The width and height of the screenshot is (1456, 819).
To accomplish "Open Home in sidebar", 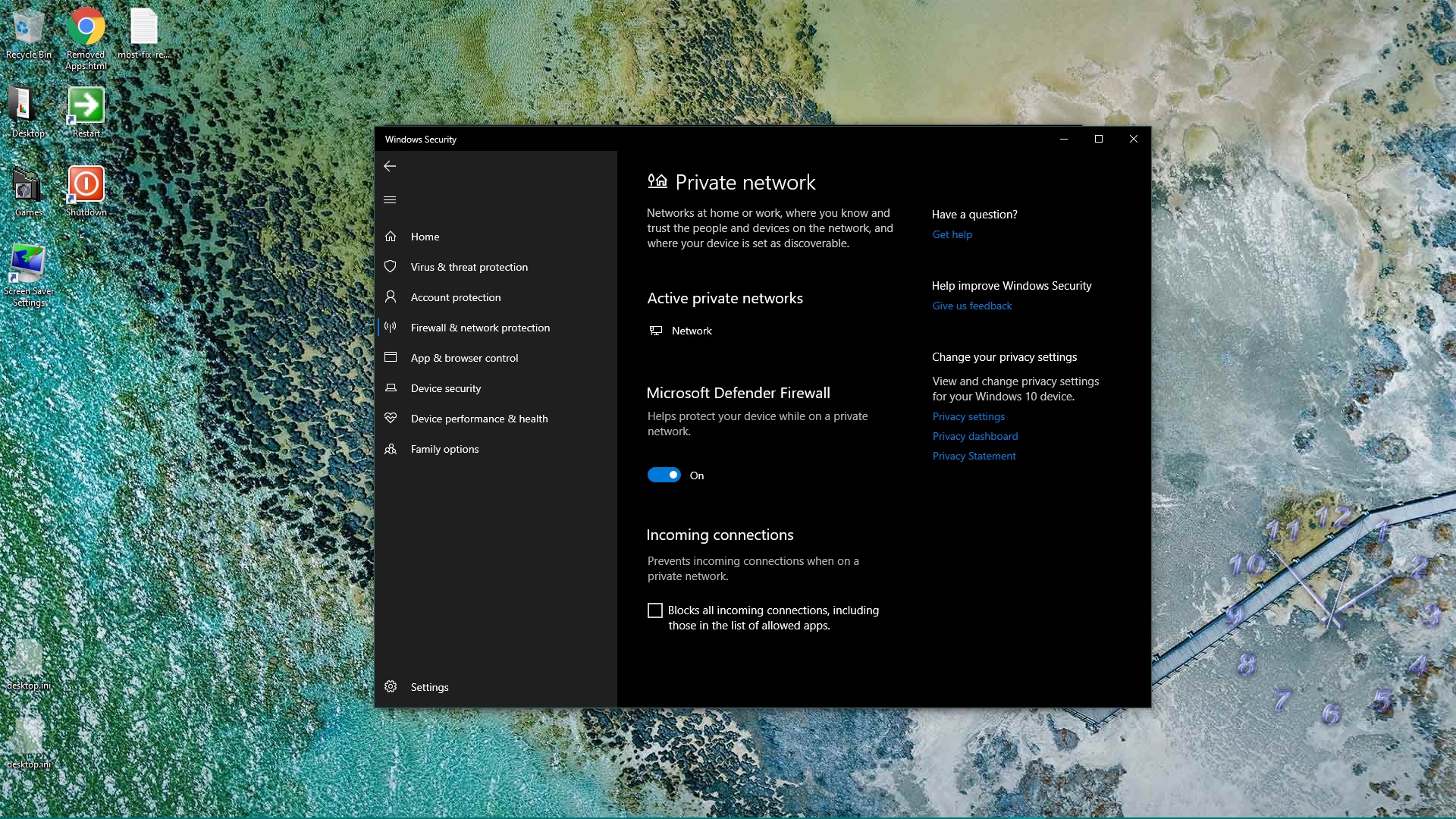I will point(497,237).
